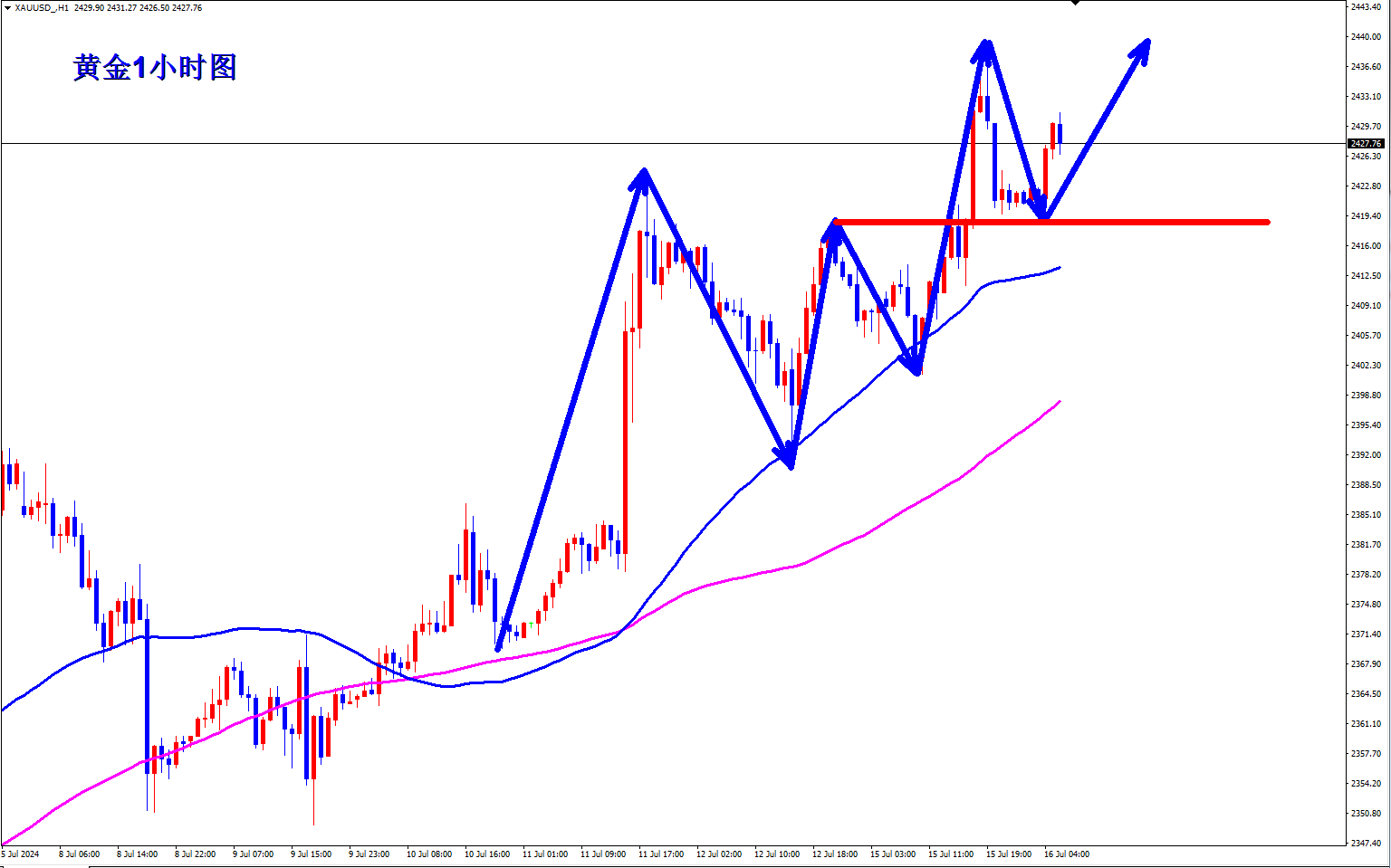
Task: Click the 8 Jul 22:00 time axis label
Action: [195, 854]
